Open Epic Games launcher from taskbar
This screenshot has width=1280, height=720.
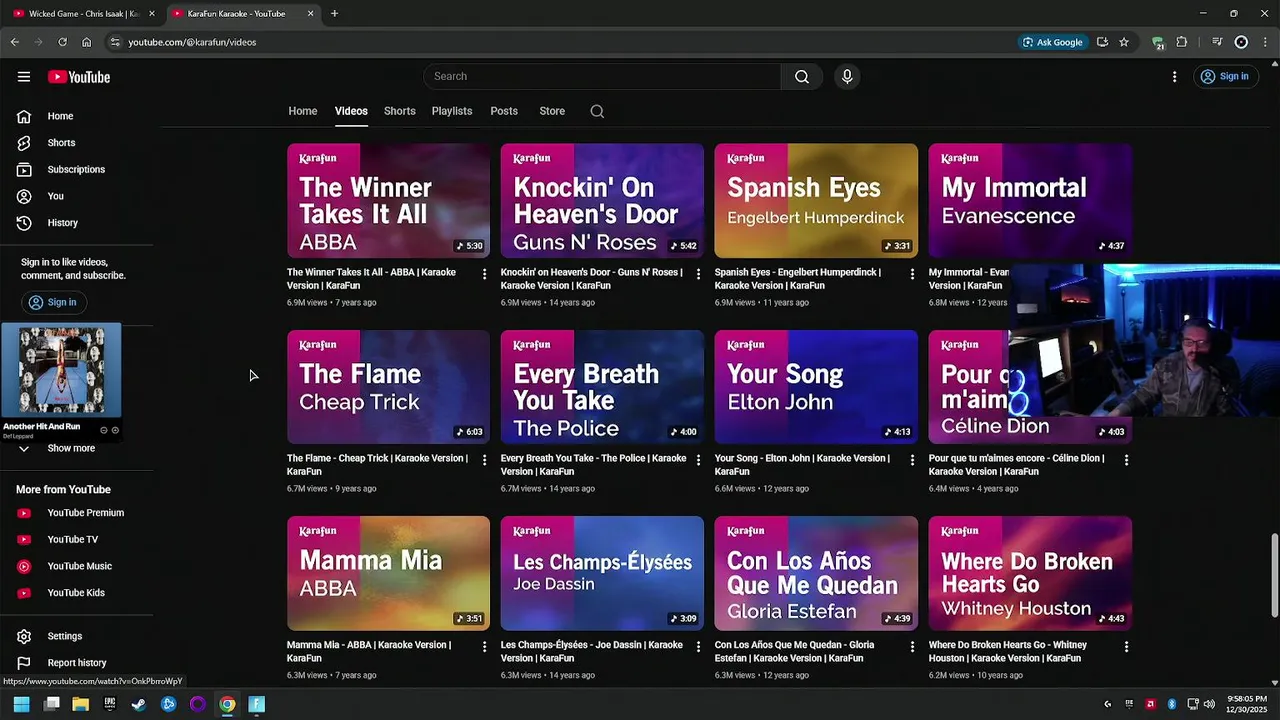pyautogui.click(x=110, y=704)
